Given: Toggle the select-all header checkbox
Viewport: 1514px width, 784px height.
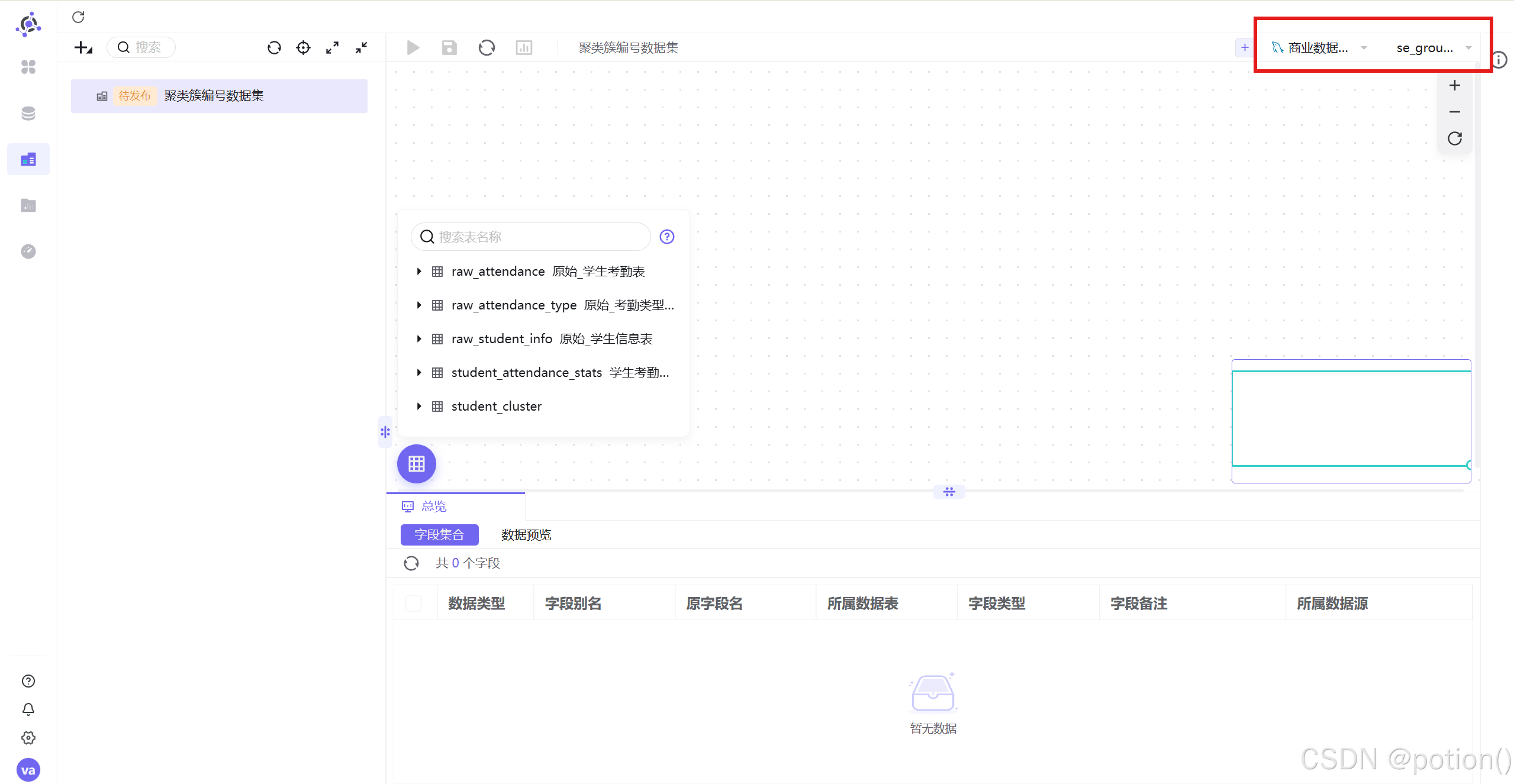Looking at the screenshot, I should click(x=414, y=604).
